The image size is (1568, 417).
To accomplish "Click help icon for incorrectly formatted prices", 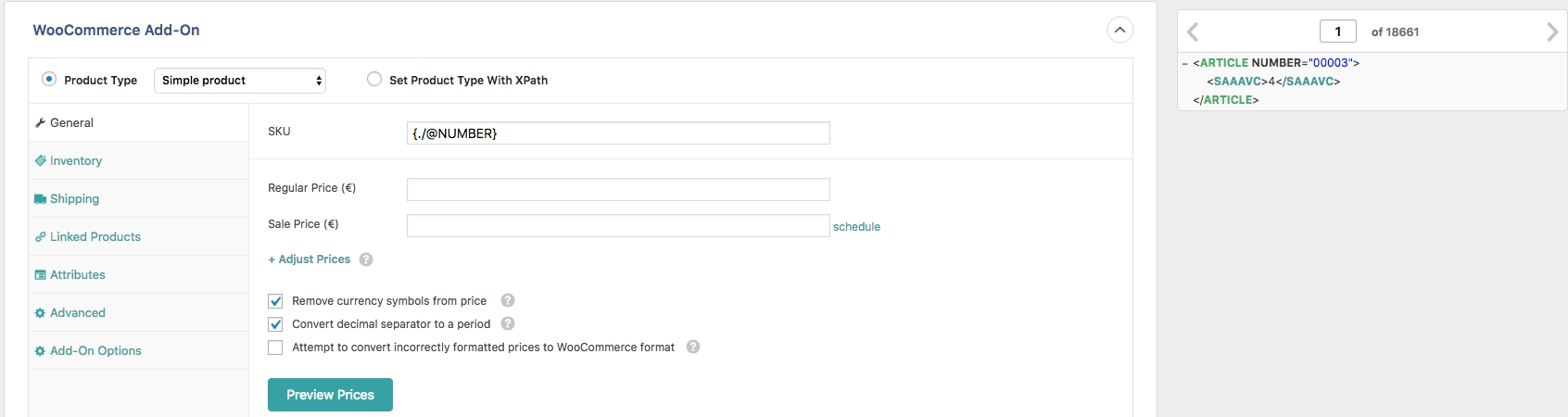I will click(x=693, y=347).
